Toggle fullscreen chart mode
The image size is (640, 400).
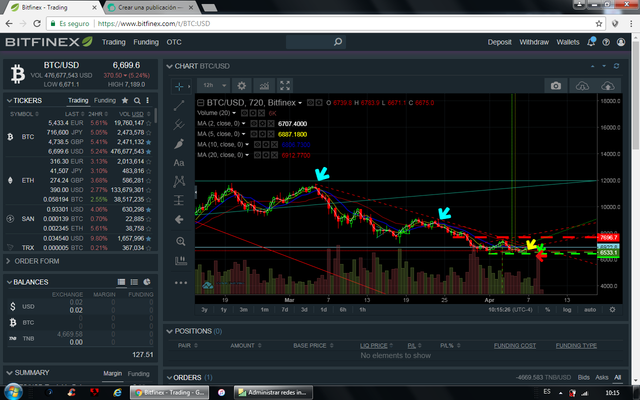point(285,86)
